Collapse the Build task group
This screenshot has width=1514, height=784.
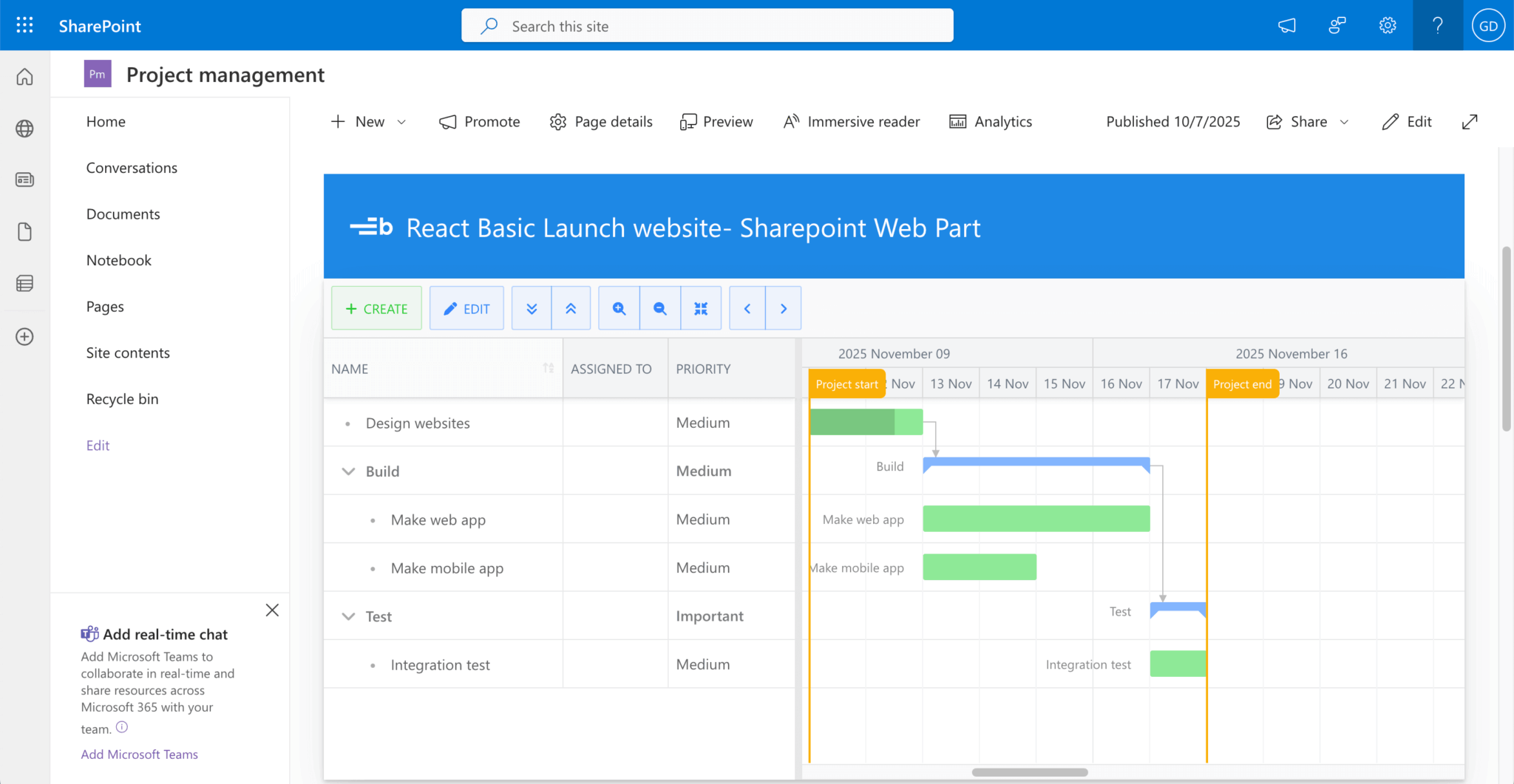point(348,471)
